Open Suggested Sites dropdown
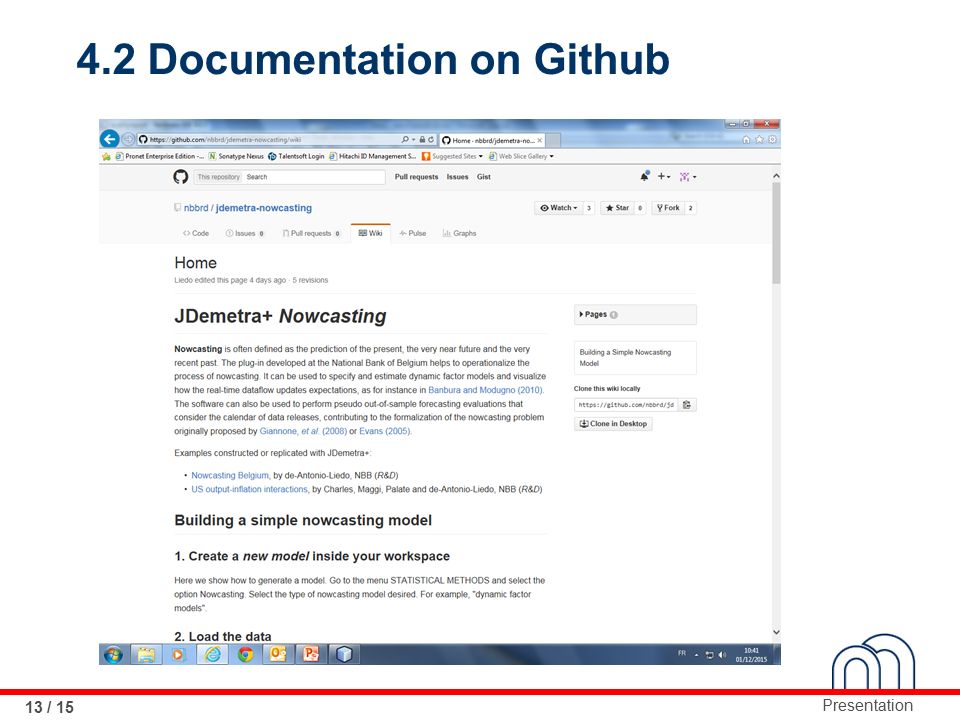 [x=452, y=157]
